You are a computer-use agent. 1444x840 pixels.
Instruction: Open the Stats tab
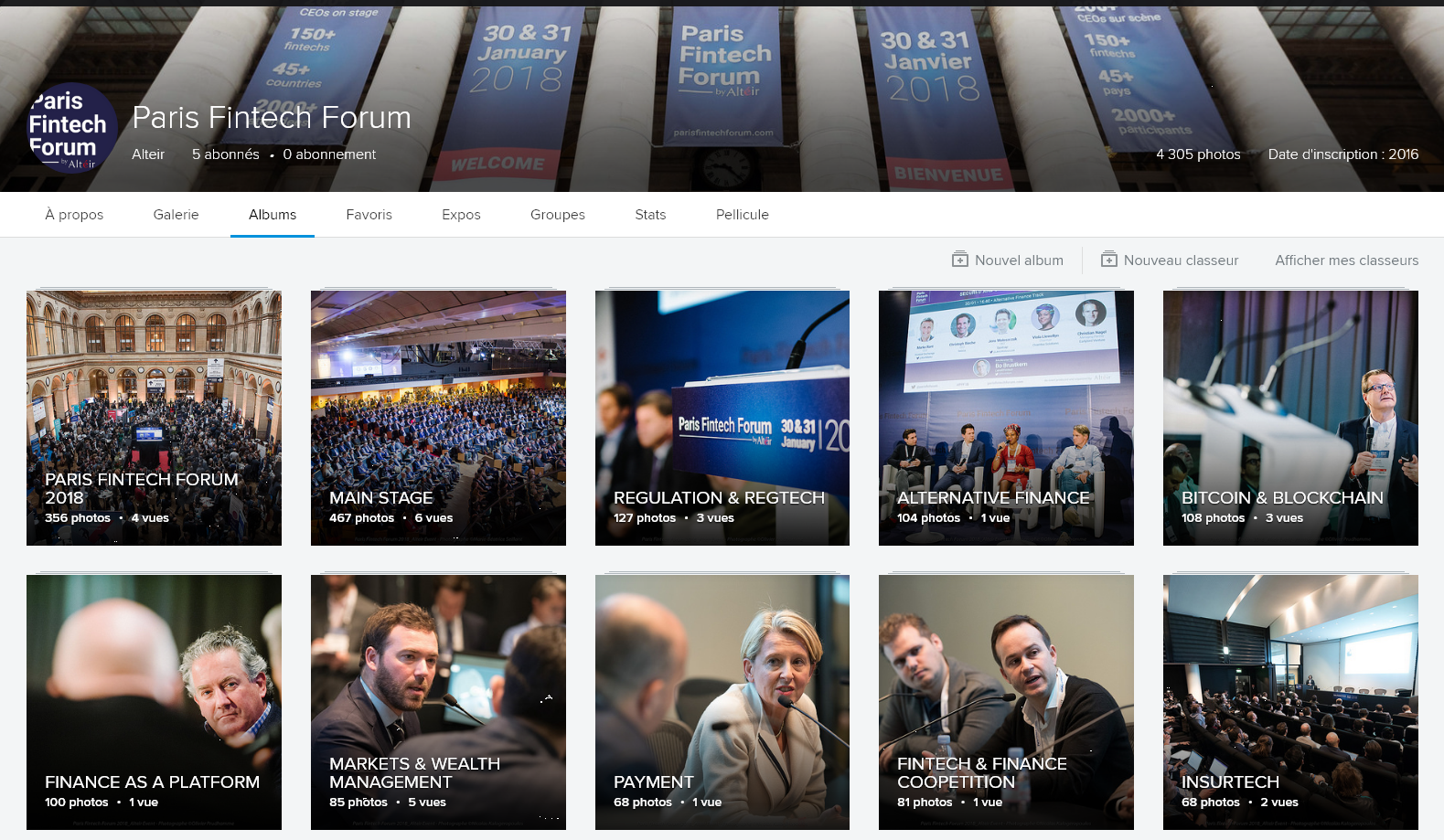coord(650,215)
